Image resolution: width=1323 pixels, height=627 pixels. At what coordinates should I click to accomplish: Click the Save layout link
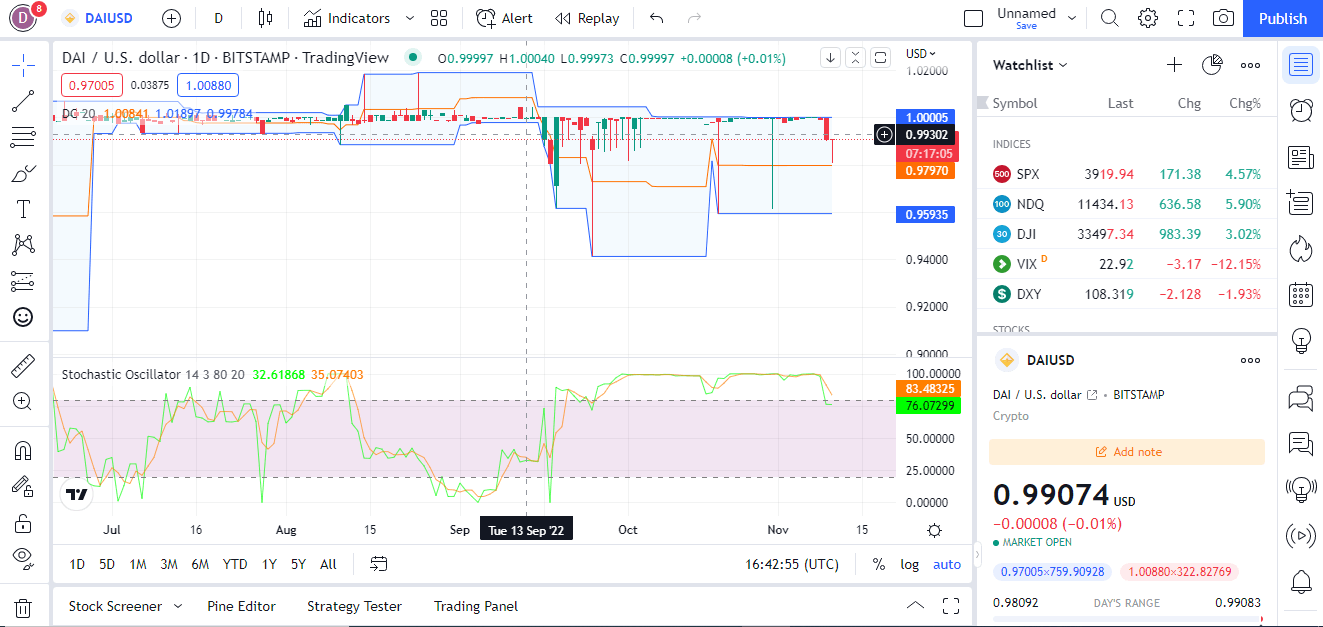[x=1026, y=27]
